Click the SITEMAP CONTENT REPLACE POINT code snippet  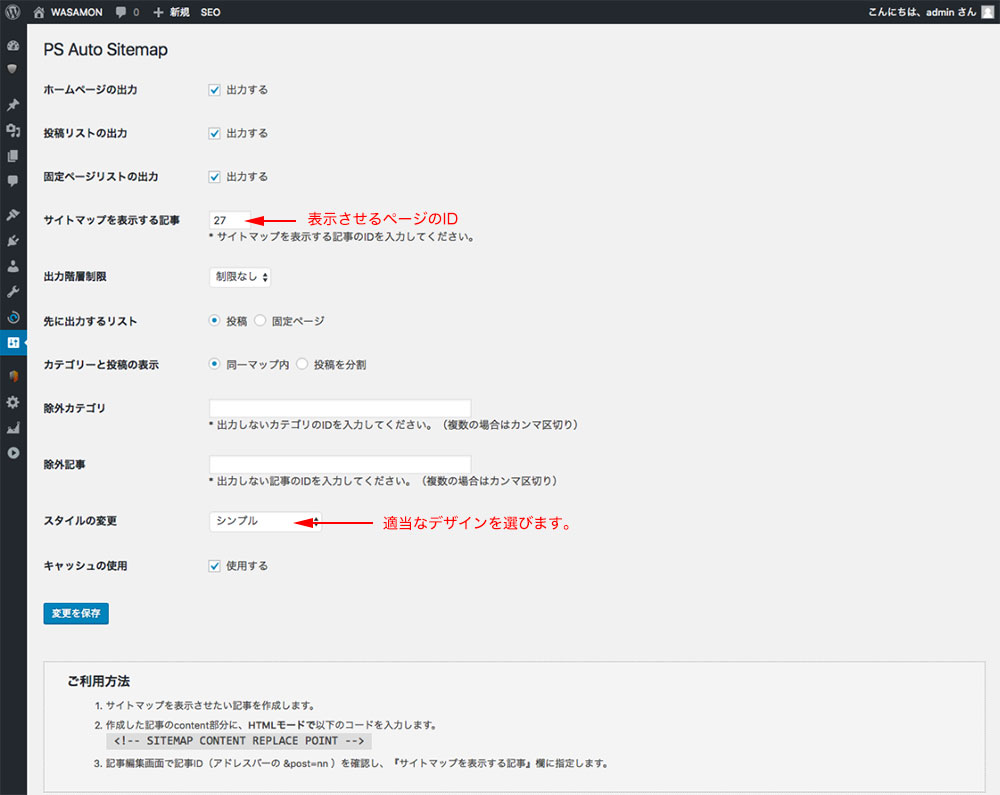pos(239,741)
